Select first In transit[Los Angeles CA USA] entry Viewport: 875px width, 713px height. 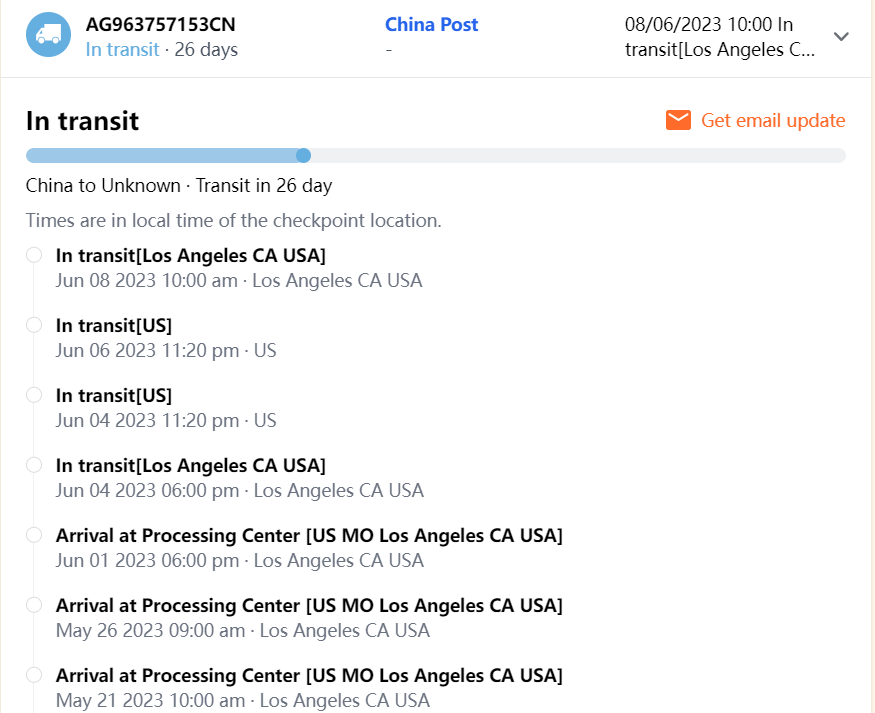pos(190,255)
